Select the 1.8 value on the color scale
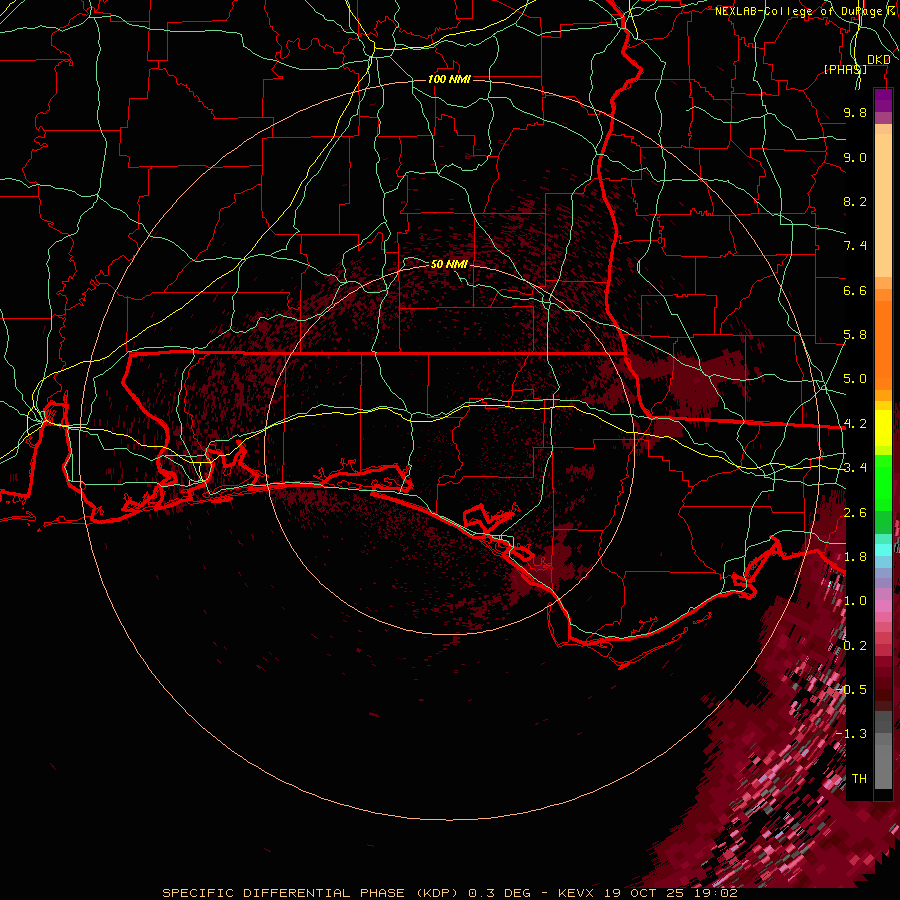Screen dimensions: 900x900 [855, 557]
